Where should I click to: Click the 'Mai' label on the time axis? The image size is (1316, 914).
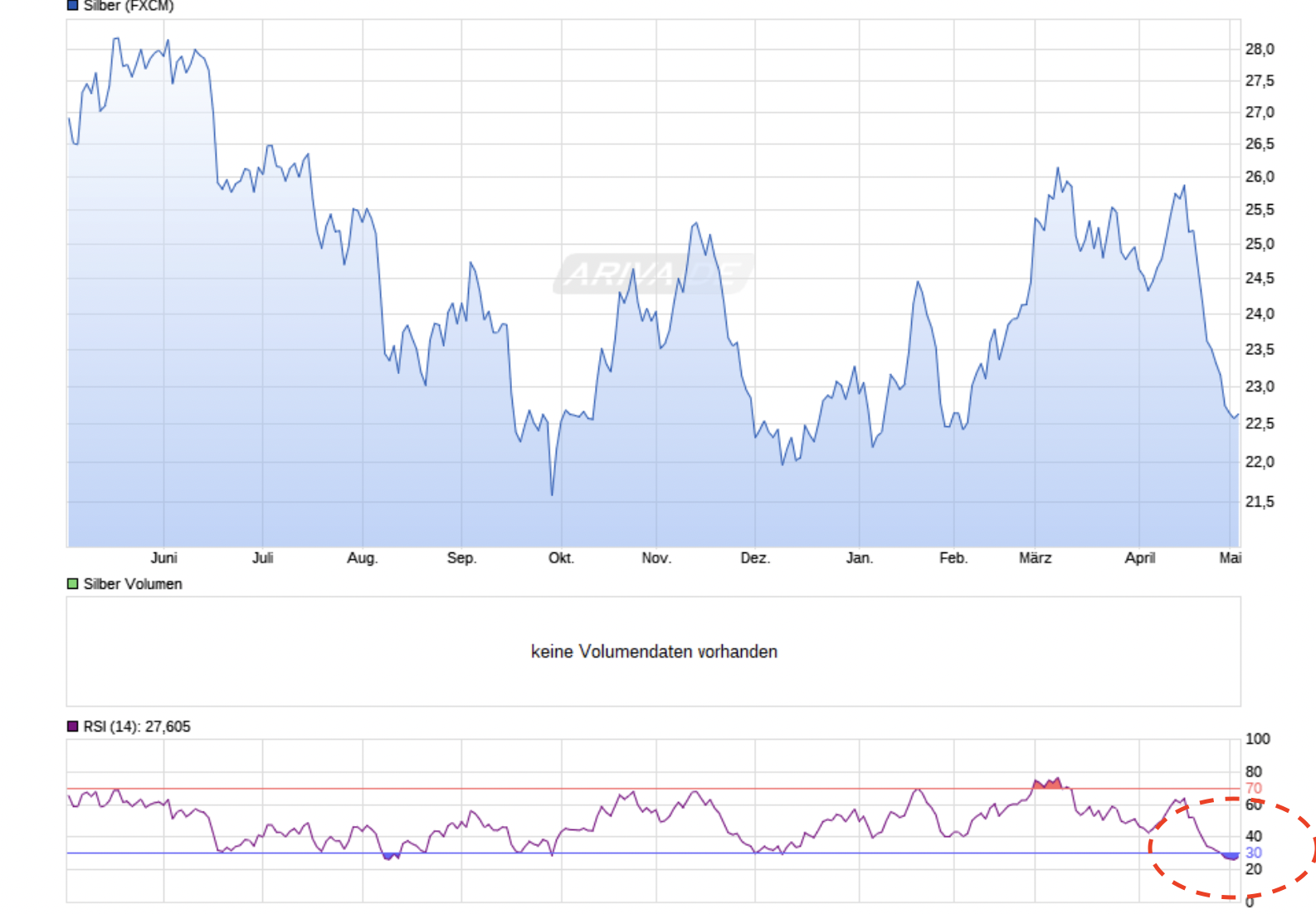pos(1230,558)
